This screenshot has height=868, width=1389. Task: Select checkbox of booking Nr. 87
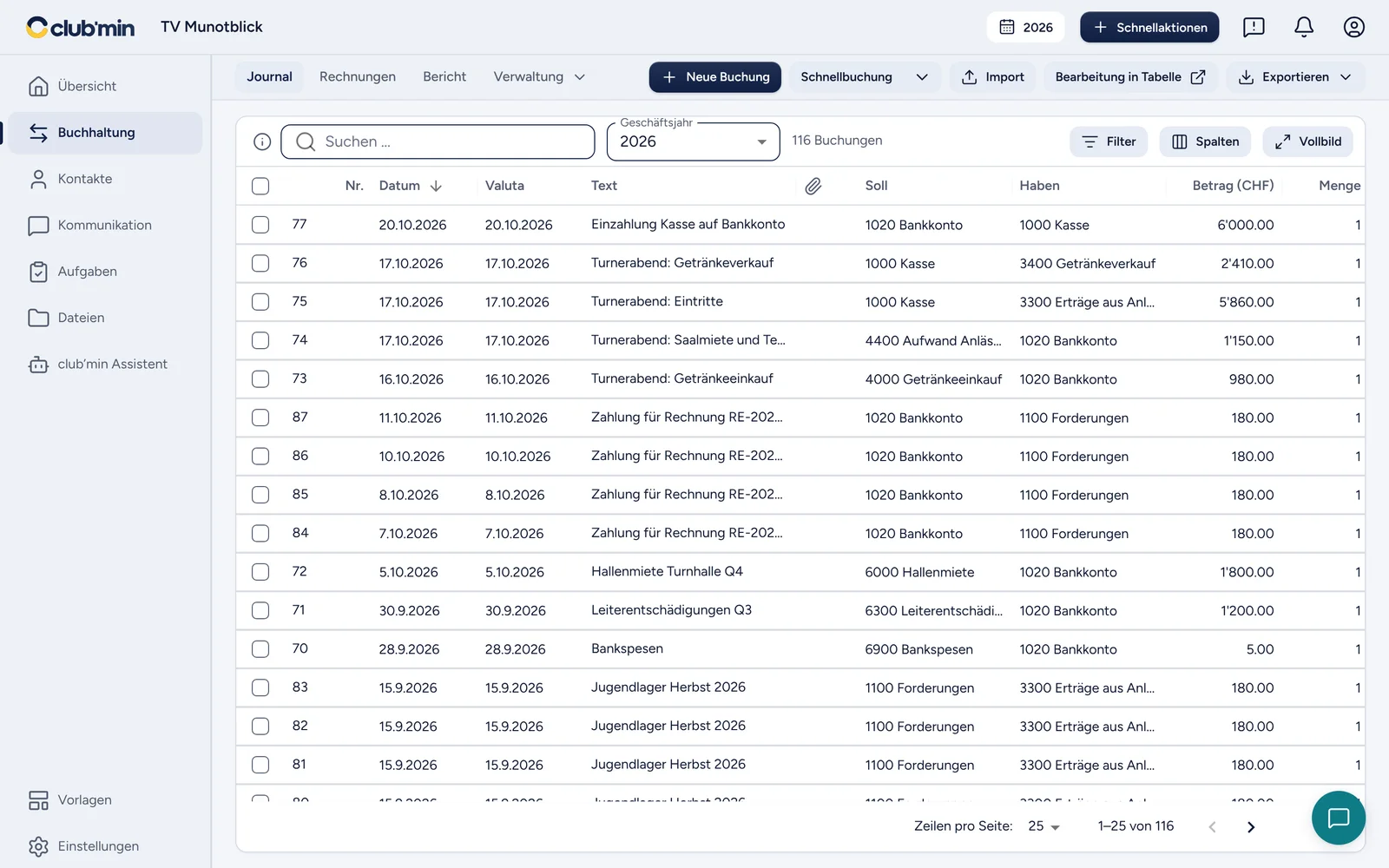pos(260,418)
